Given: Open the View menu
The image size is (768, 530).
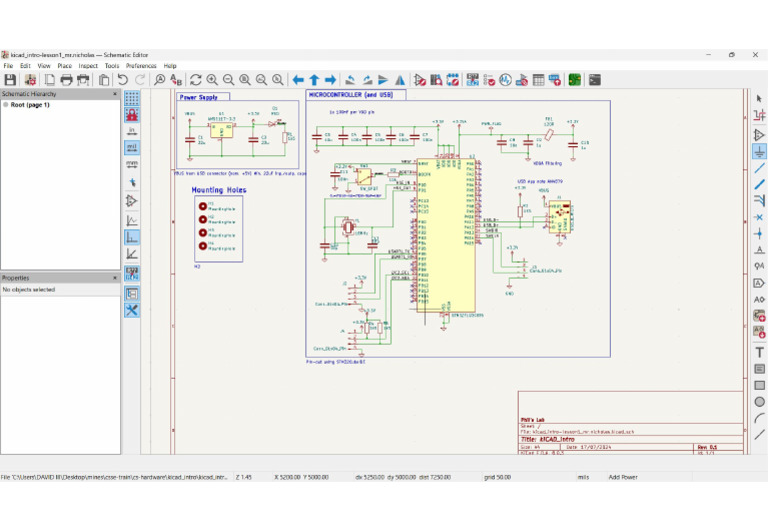Looking at the screenshot, I should (44, 66).
